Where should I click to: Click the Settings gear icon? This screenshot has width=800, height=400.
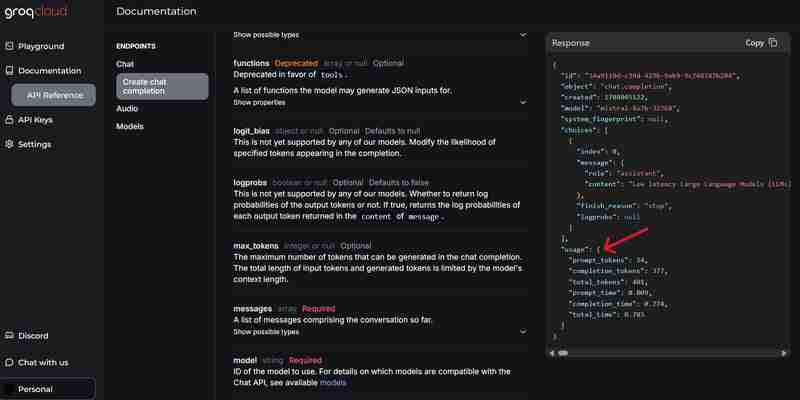(9, 144)
